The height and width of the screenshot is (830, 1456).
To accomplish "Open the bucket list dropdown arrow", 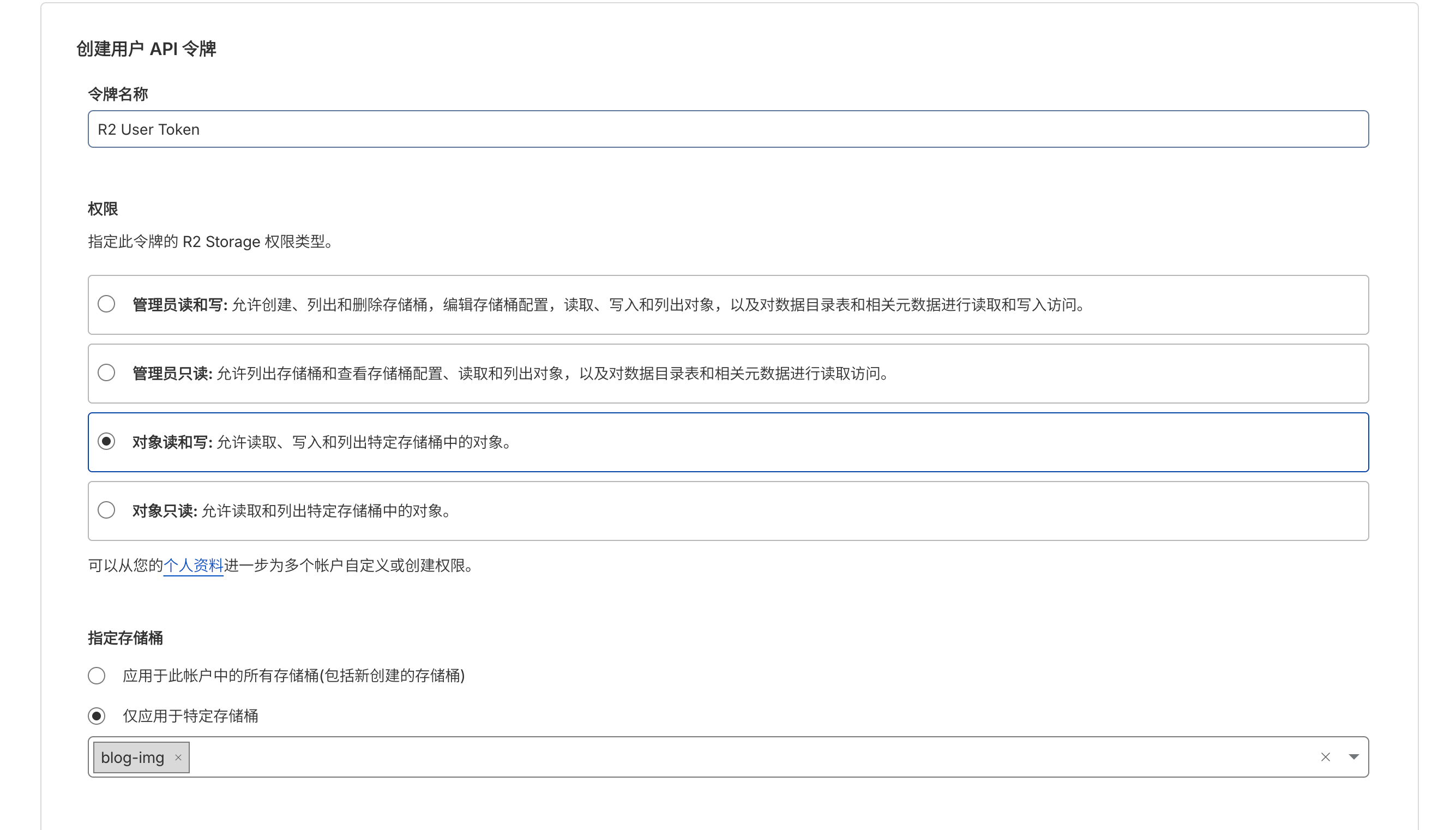I will point(1353,757).
